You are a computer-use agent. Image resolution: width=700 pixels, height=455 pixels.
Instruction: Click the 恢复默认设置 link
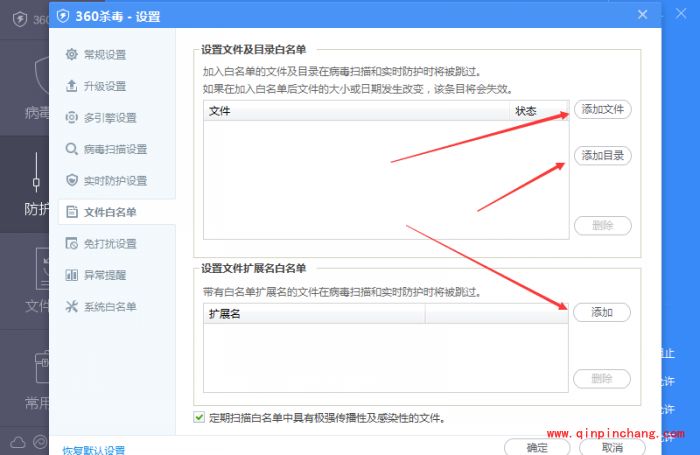click(94, 450)
